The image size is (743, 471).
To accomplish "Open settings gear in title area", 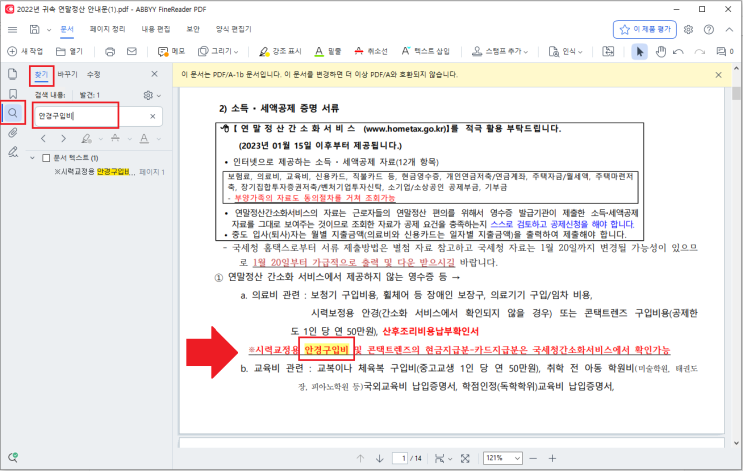I will pos(689,29).
